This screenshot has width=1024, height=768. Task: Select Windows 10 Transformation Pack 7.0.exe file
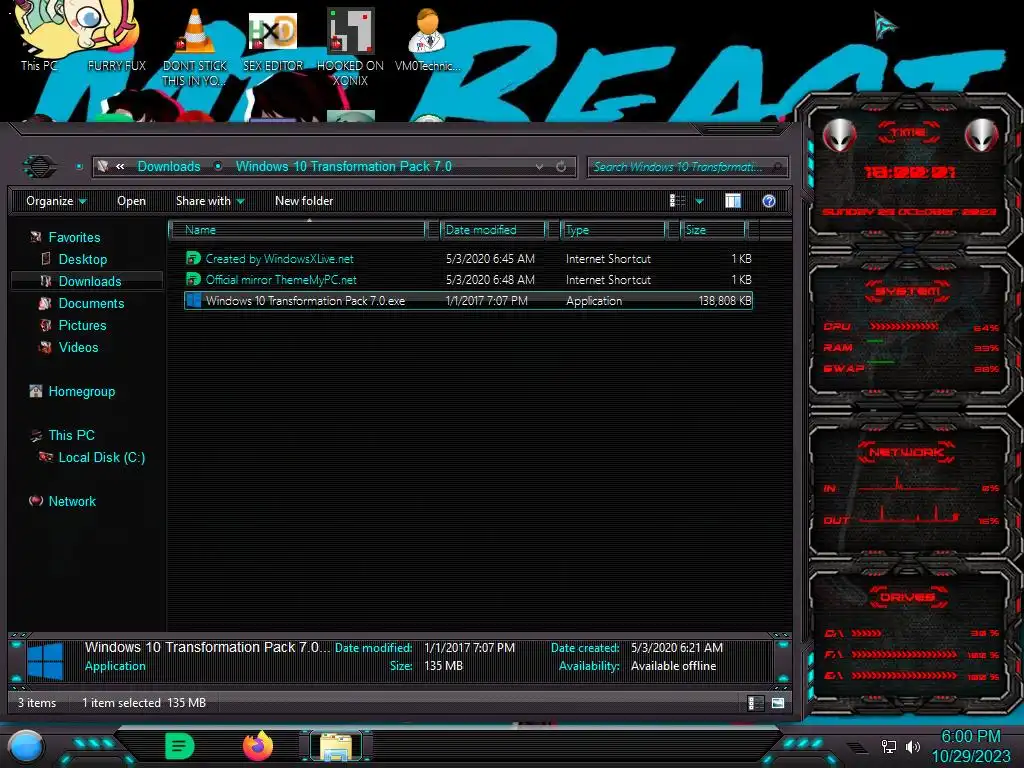469,300
